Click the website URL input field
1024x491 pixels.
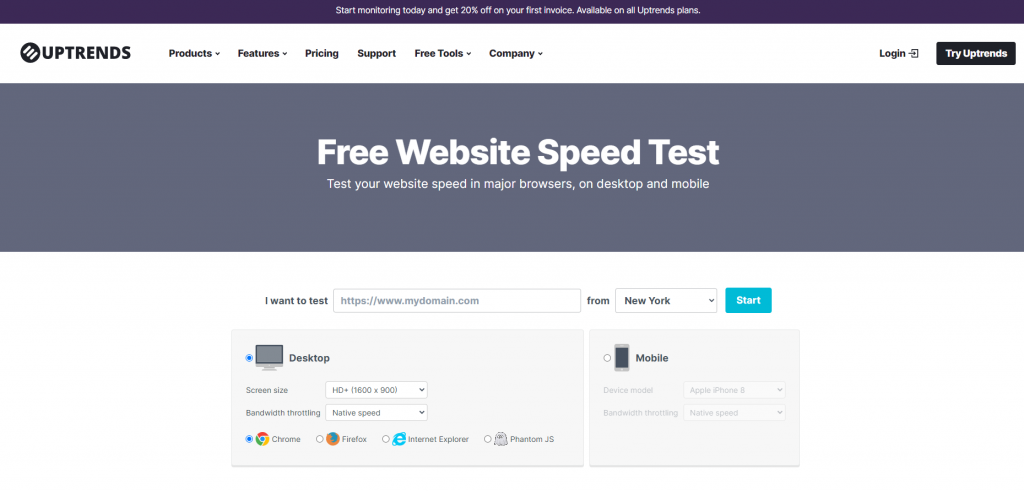coord(456,300)
